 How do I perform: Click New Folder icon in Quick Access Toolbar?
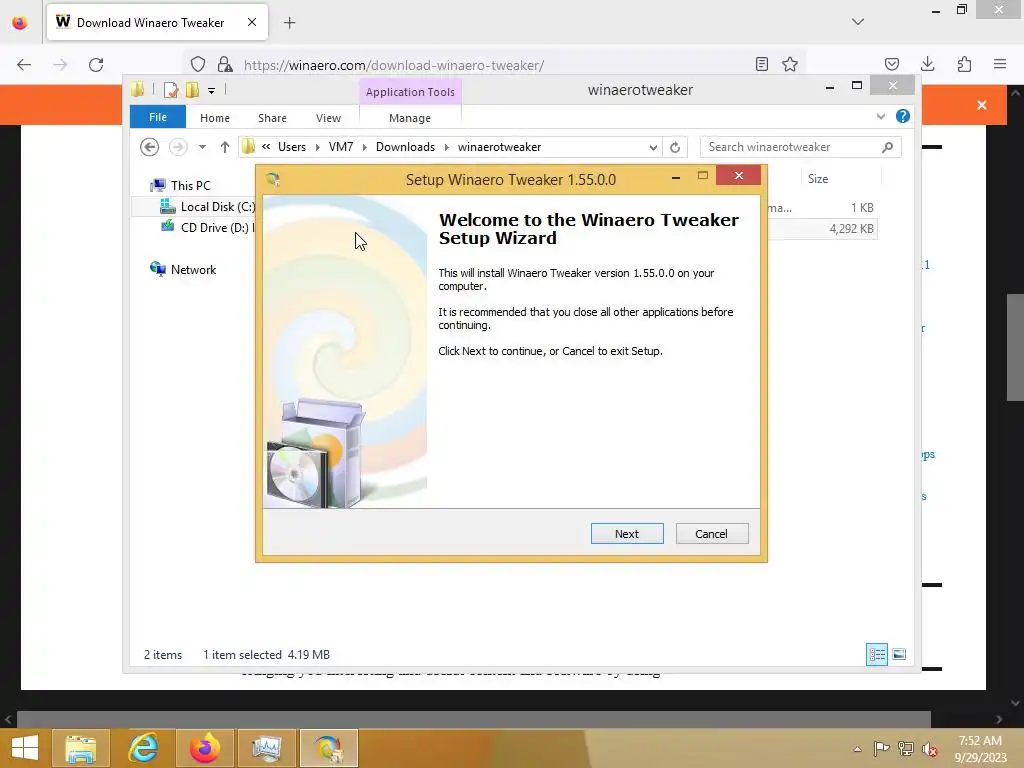(x=193, y=90)
